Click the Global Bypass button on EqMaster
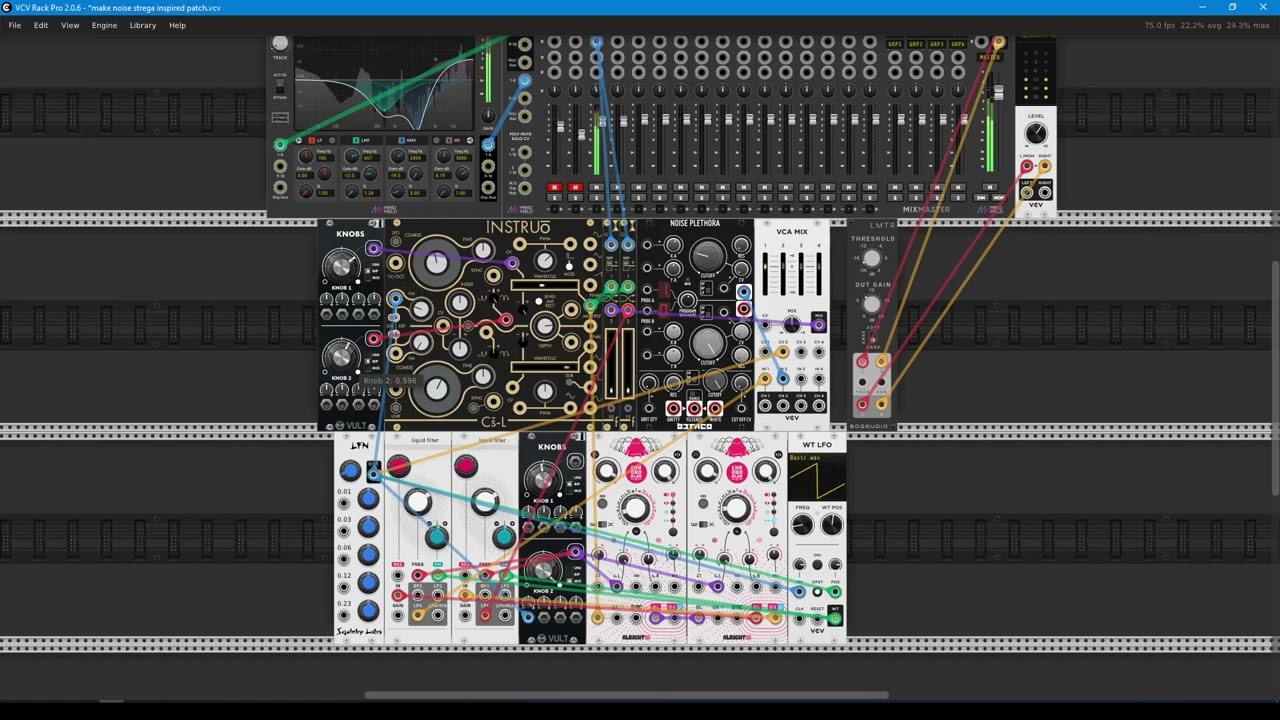Viewport: 1280px width, 720px height. pyautogui.click(x=280, y=117)
